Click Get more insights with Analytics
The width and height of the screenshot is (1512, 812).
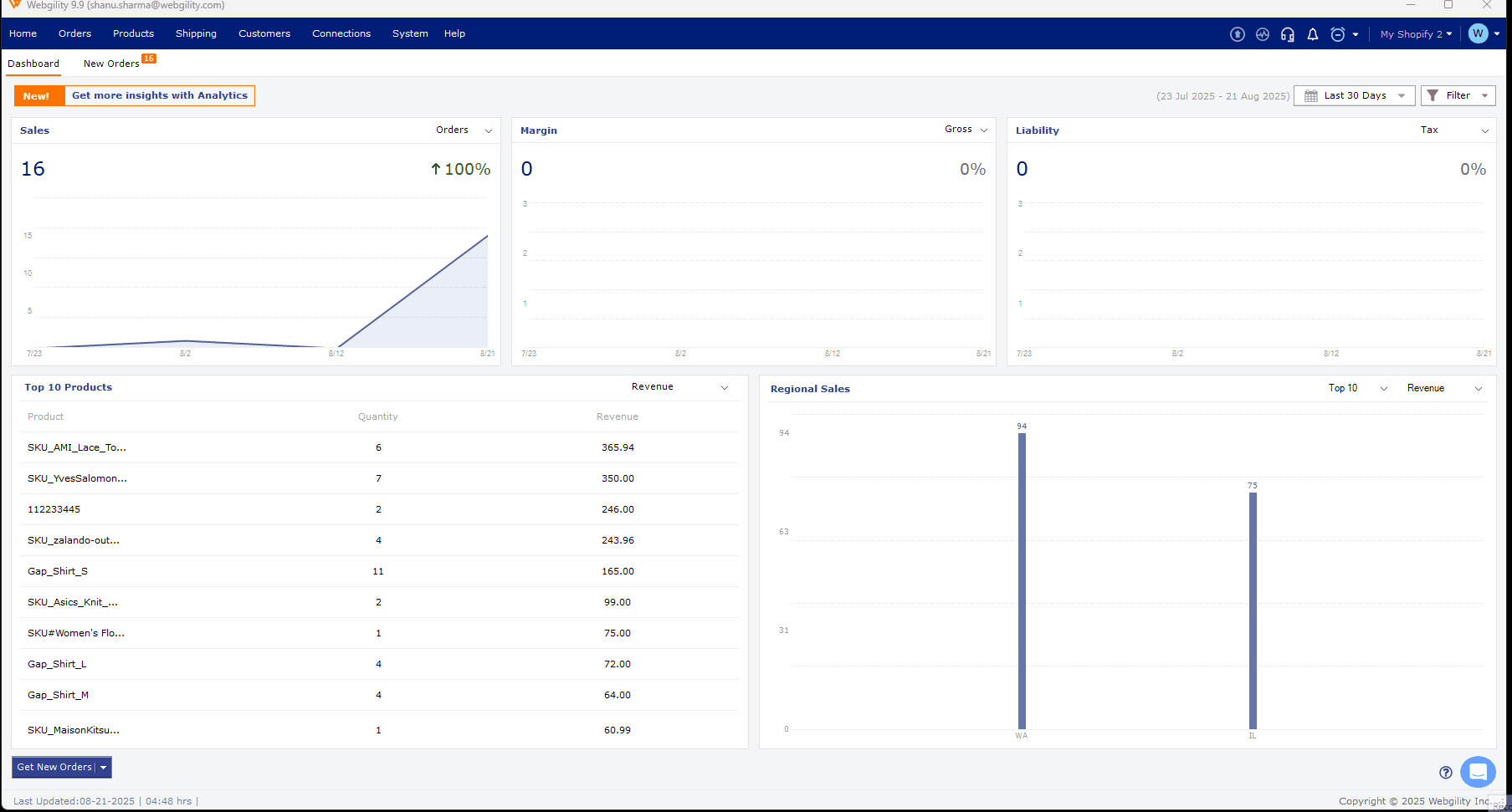click(159, 95)
